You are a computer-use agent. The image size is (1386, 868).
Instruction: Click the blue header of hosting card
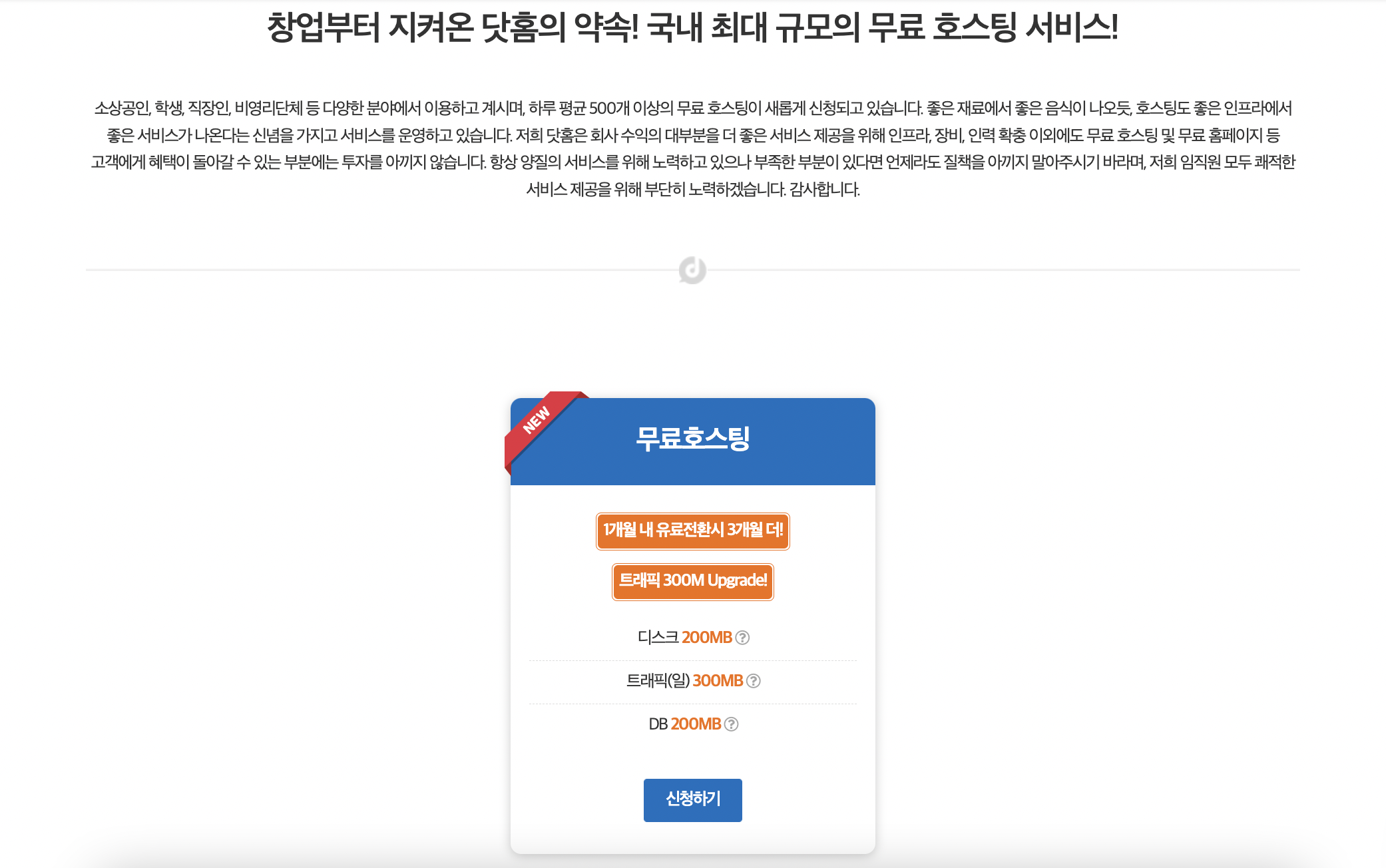click(x=692, y=441)
